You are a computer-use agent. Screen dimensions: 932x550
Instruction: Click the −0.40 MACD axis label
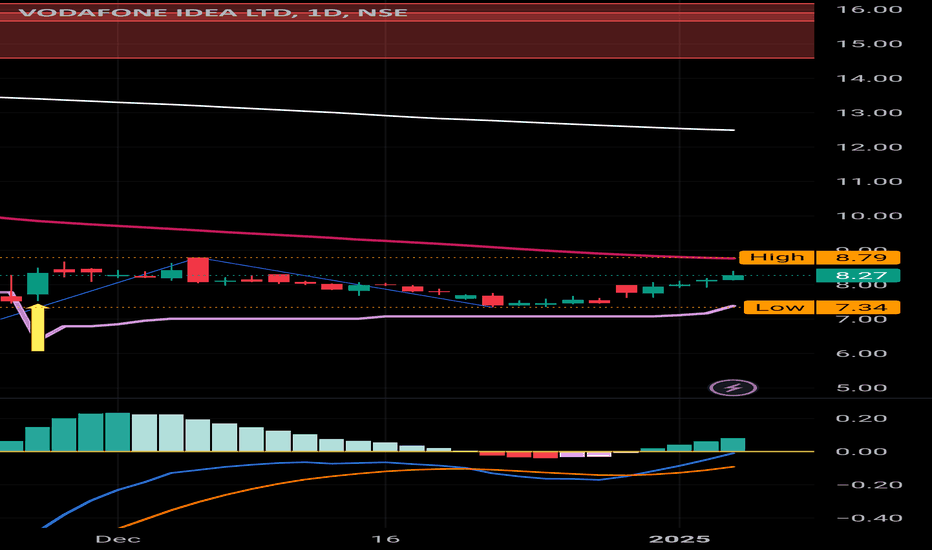(x=869, y=518)
